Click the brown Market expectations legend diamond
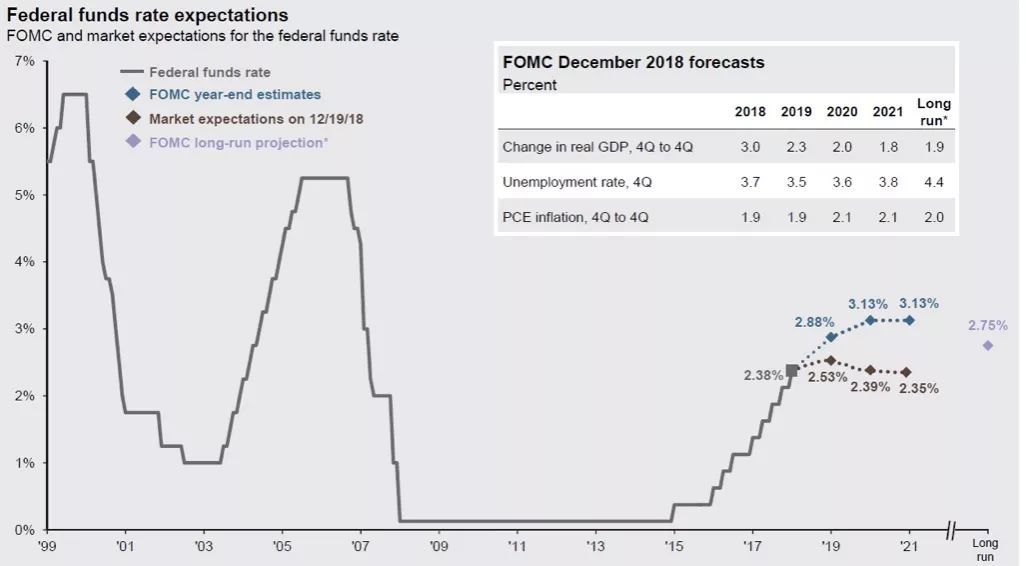 [x=133, y=118]
